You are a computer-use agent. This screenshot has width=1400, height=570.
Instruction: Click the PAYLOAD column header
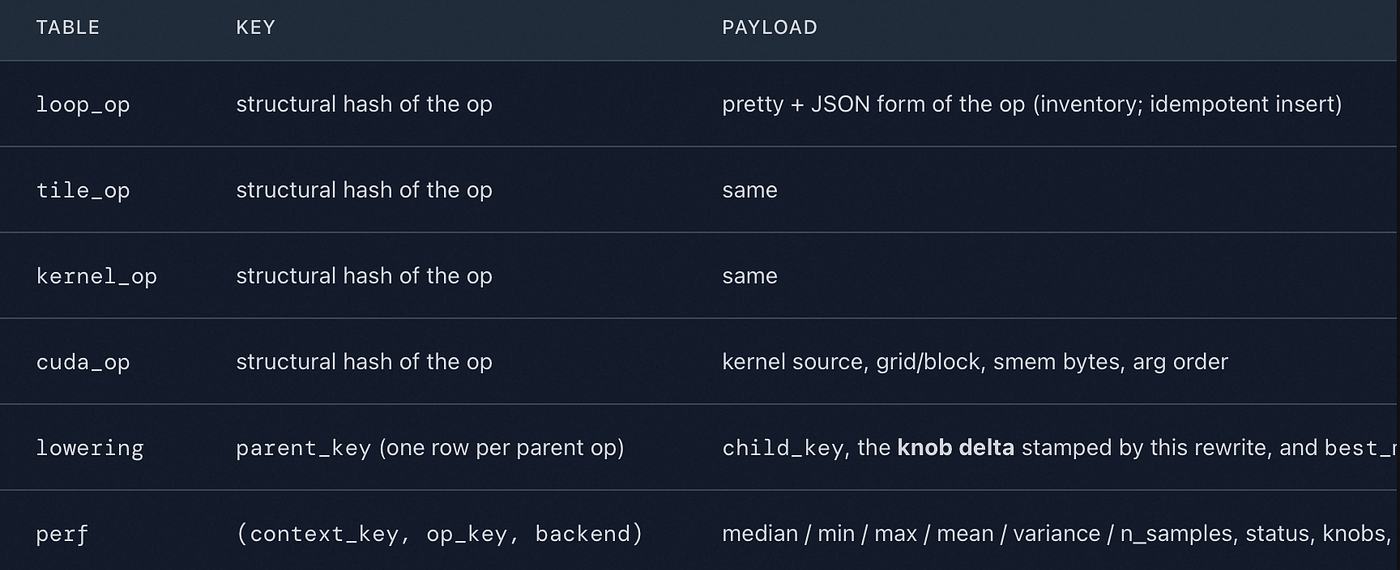point(770,28)
